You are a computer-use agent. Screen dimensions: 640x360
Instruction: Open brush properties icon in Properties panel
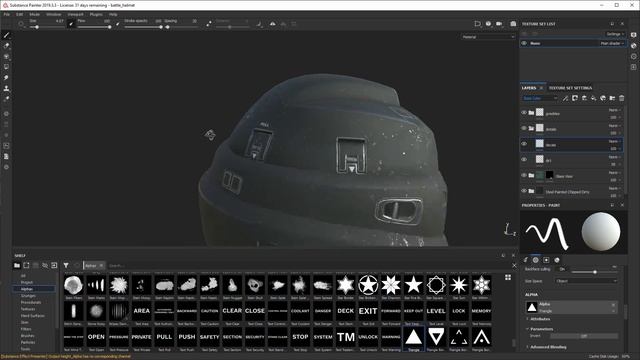pos(526,260)
